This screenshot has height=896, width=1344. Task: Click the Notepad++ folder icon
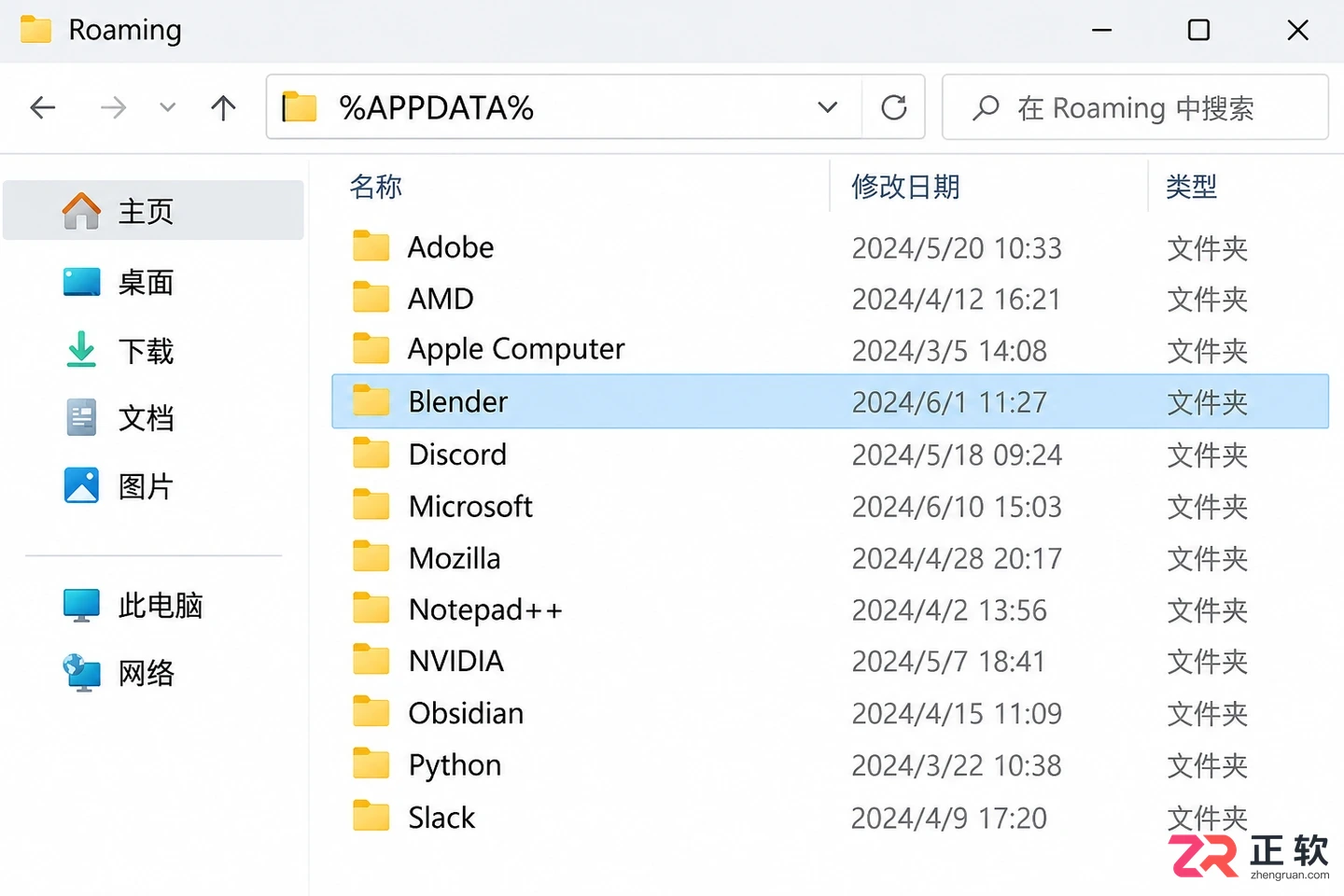(371, 609)
